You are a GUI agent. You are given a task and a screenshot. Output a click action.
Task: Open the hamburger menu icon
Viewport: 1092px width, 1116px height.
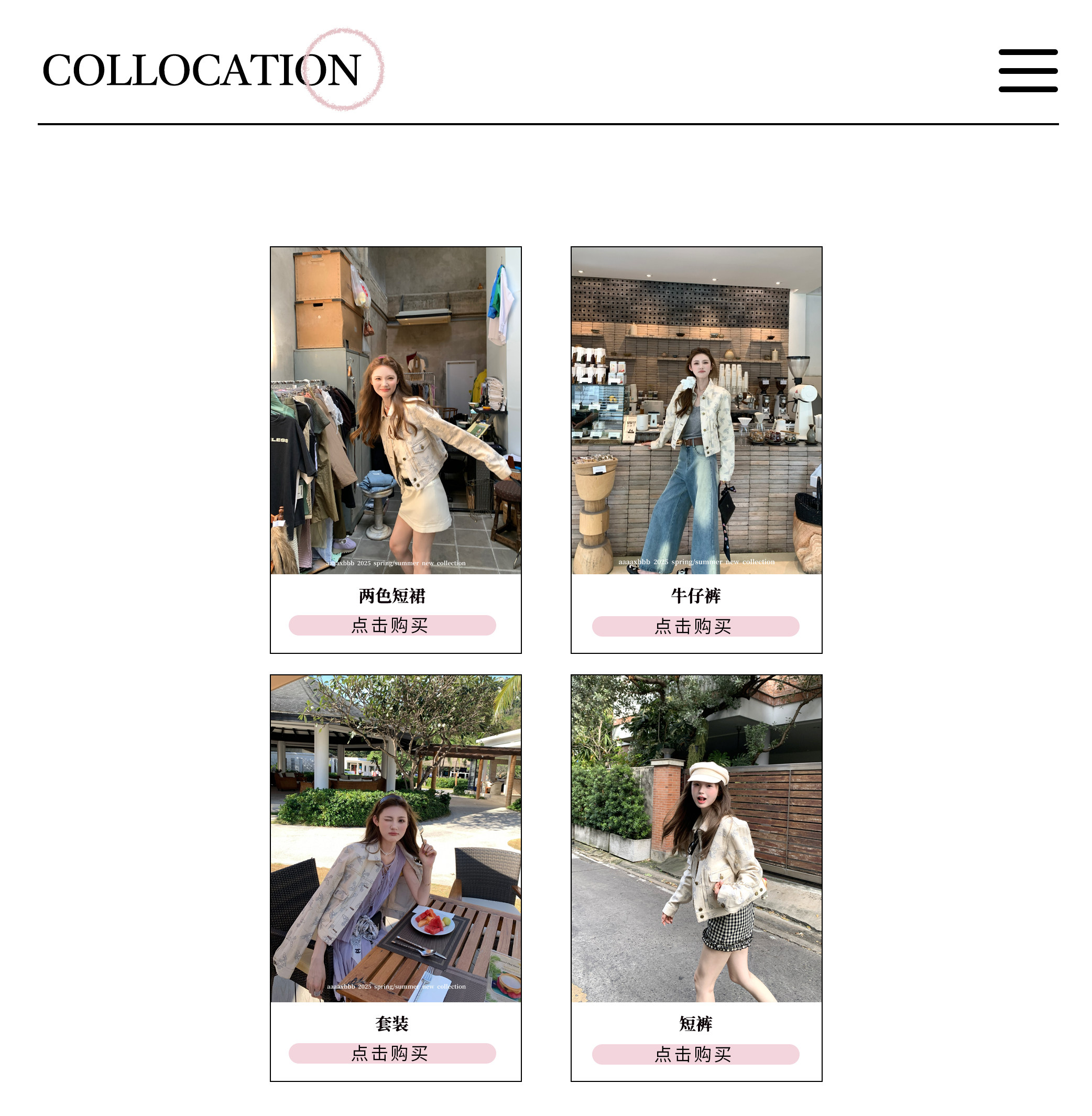pos(1028,71)
